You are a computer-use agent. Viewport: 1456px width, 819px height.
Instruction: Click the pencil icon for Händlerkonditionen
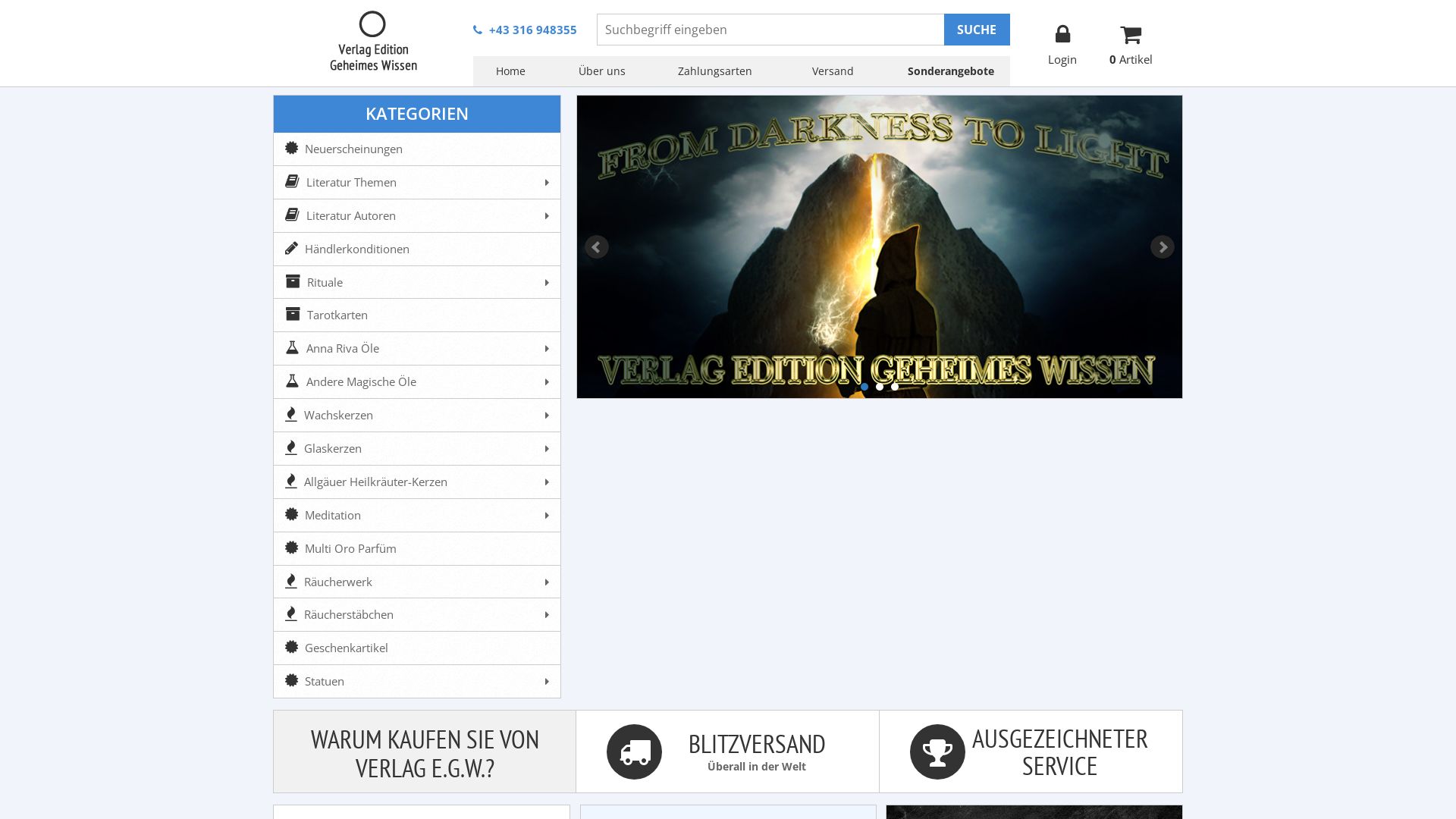292,248
